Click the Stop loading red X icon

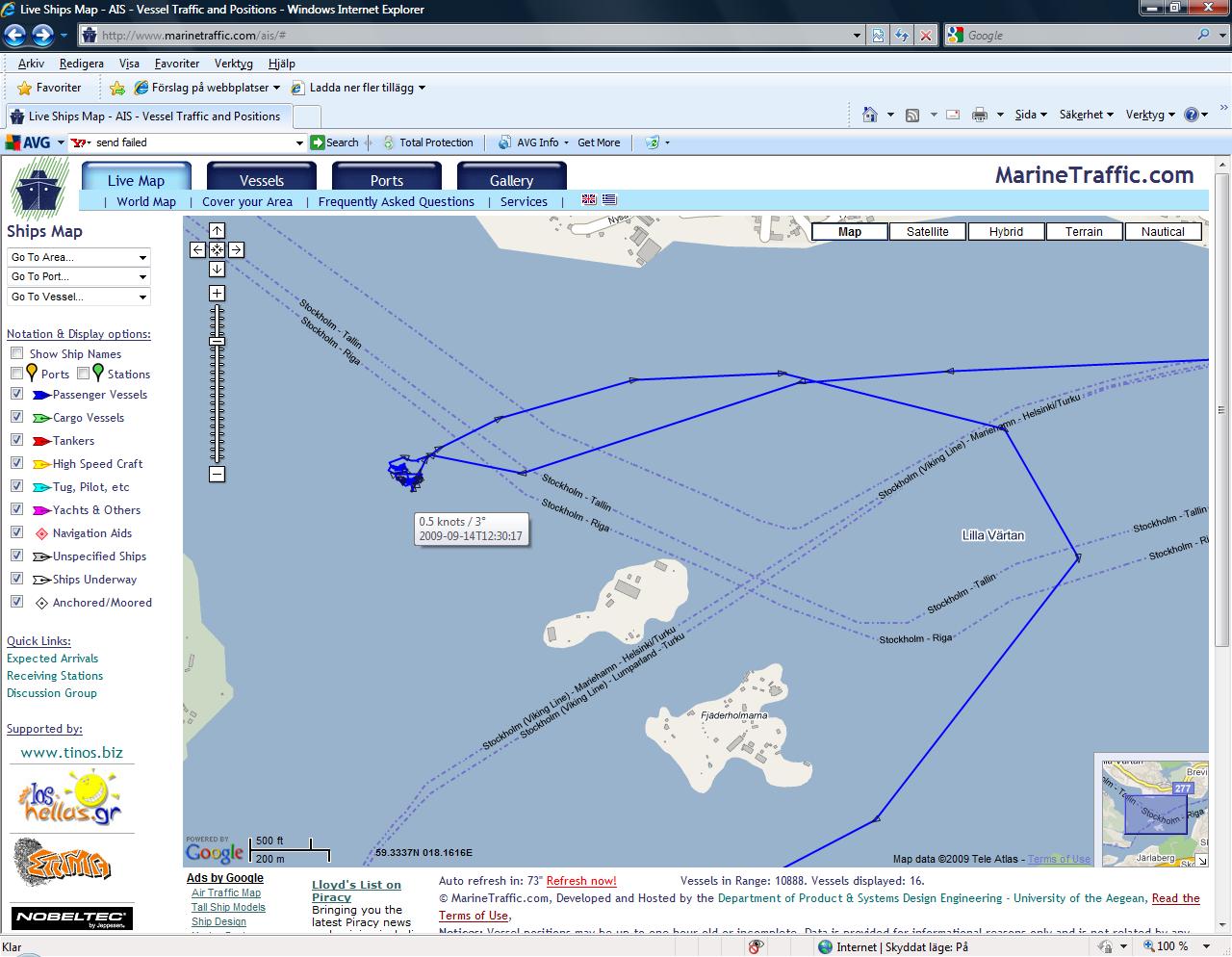point(925,36)
